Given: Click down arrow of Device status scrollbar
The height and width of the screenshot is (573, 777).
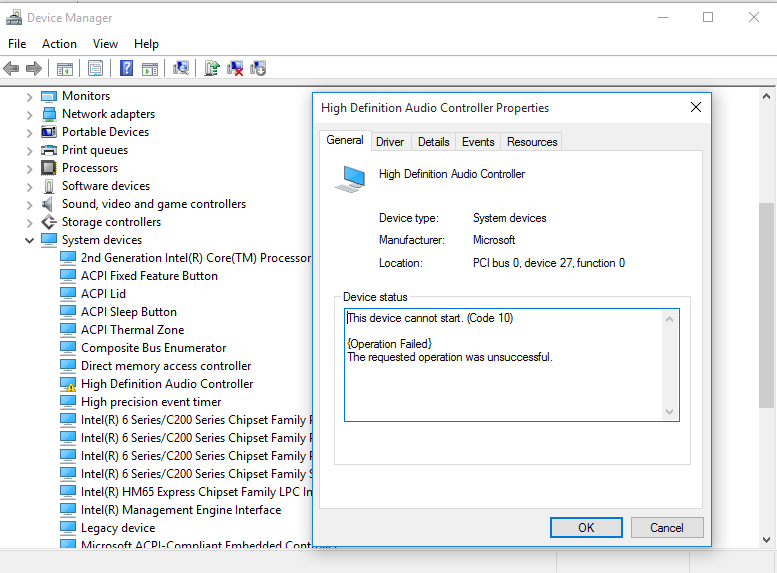Looking at the screenshot, I should pos(669,412).
